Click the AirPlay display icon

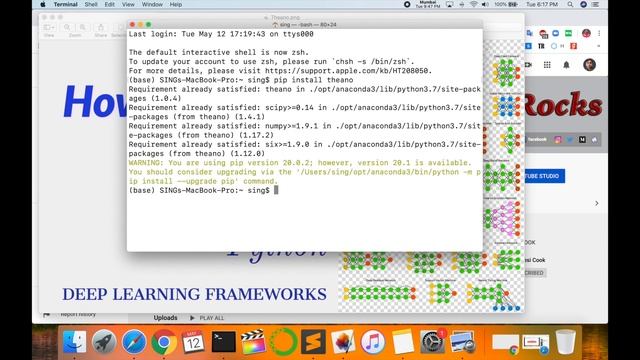click(449, 4)
